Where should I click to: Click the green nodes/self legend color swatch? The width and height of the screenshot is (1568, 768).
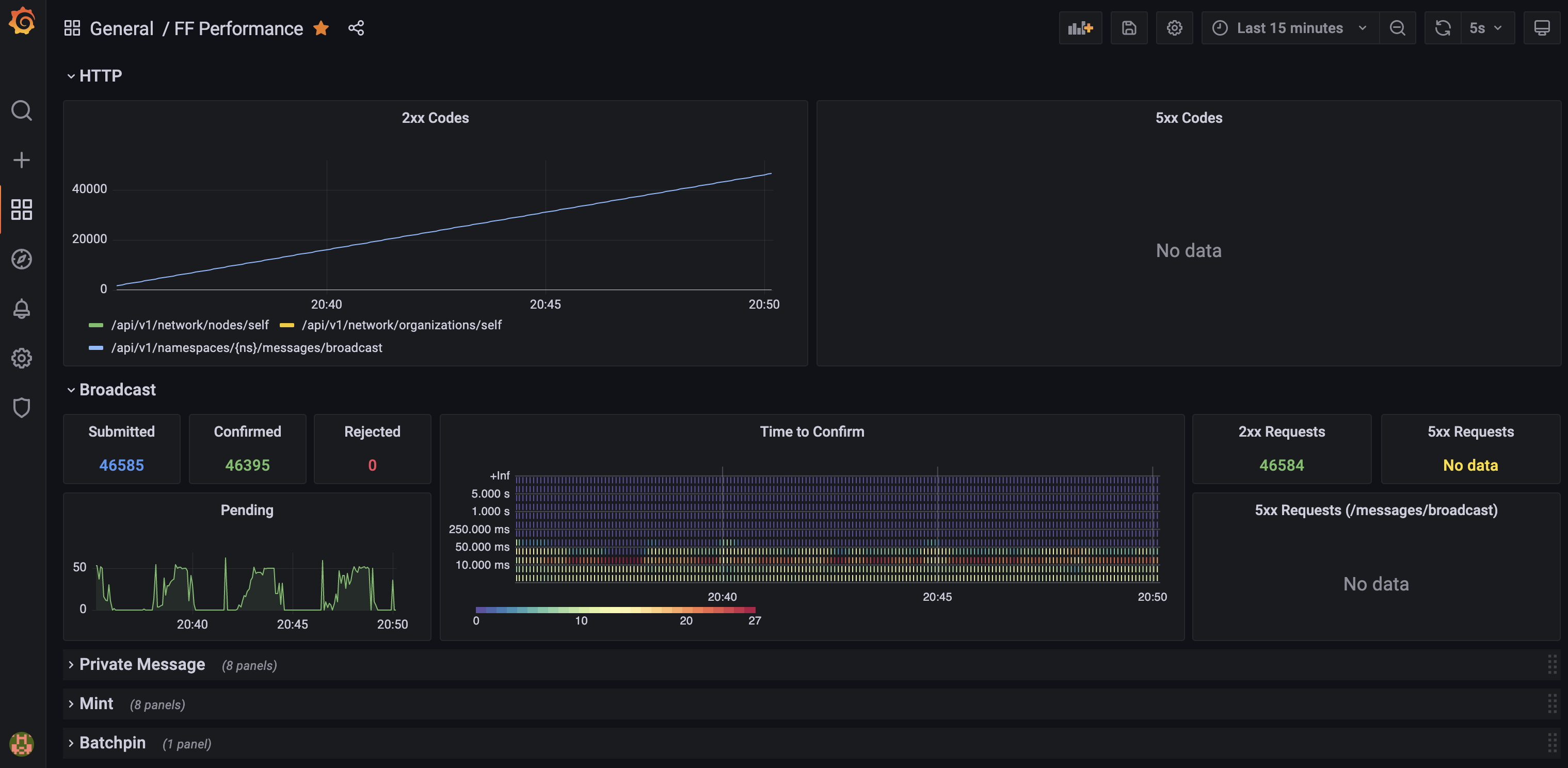click(x=96, y=326)
